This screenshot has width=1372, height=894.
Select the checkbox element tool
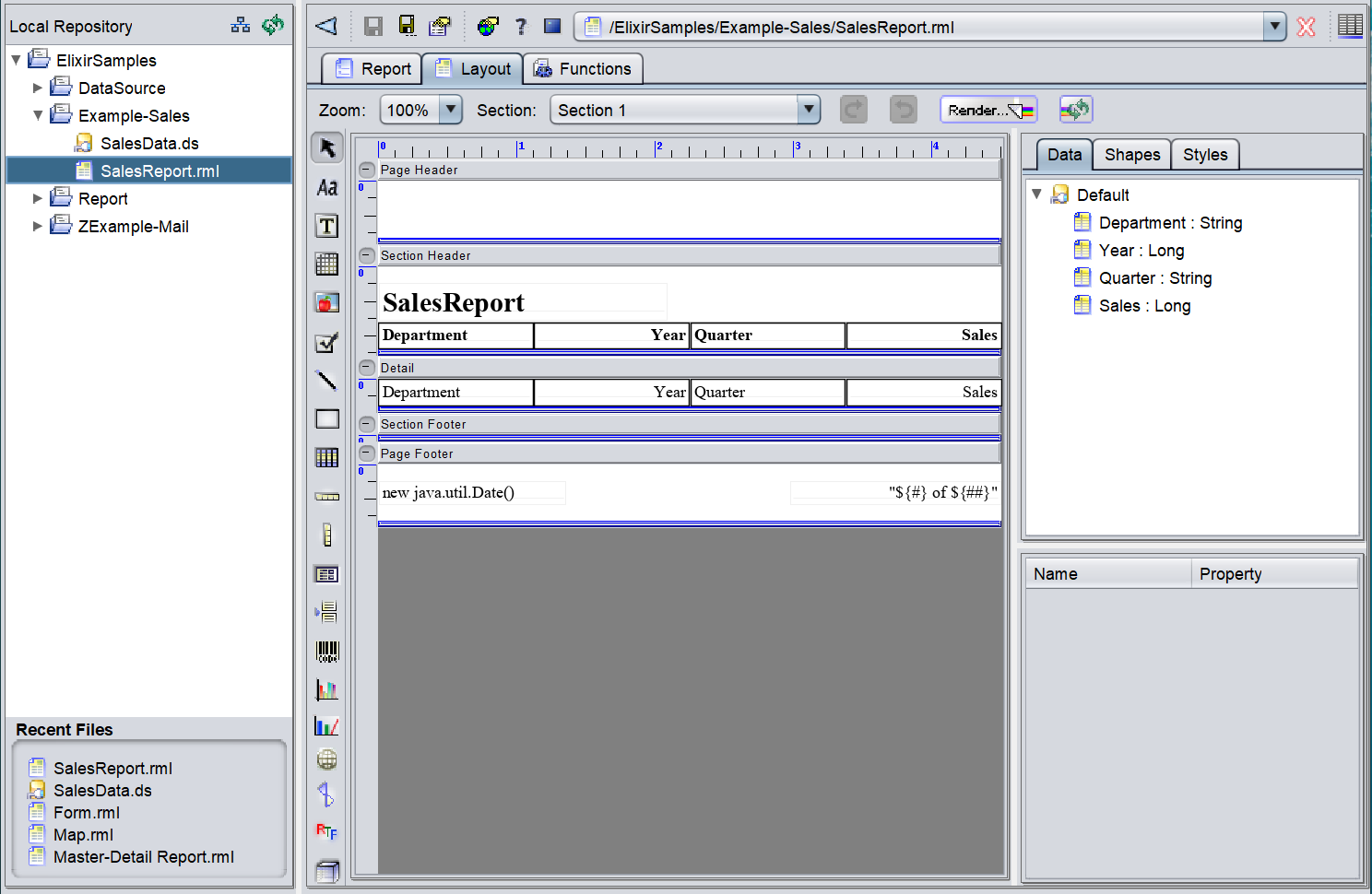(327, 343)
